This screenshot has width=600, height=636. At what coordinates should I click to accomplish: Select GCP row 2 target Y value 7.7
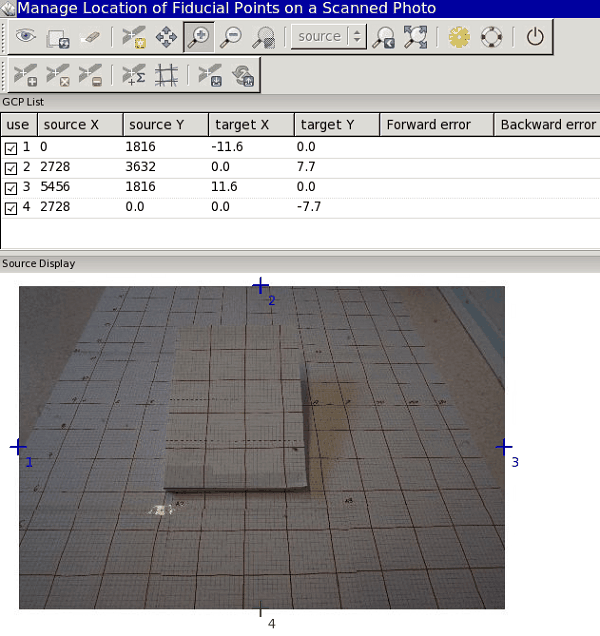(x=308, y=167)
